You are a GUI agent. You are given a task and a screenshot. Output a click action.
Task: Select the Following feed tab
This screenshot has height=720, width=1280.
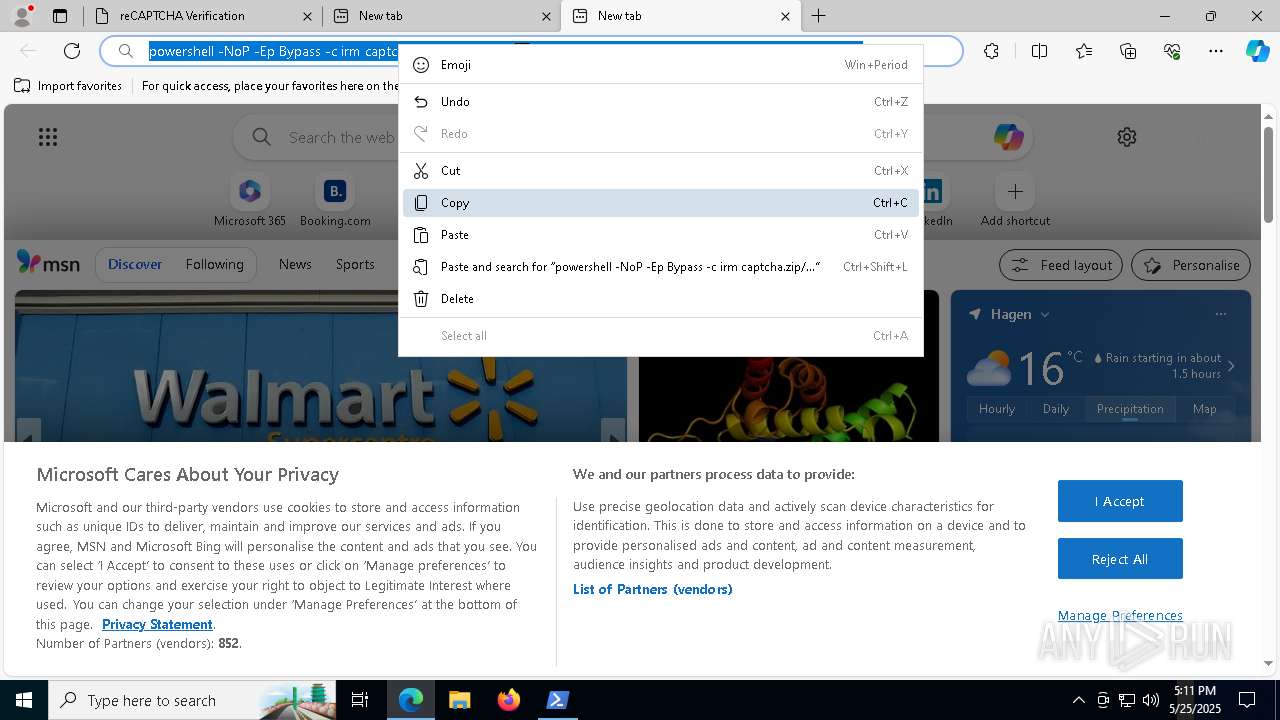pyautogui.click(x=214, y=264)
